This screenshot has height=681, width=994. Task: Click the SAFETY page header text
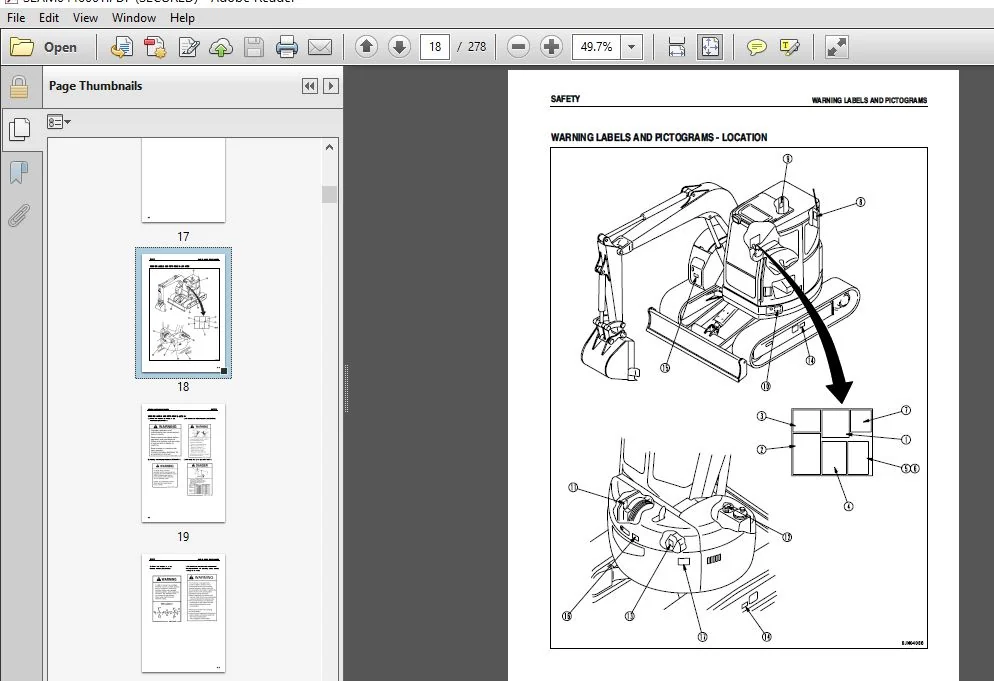tap(565, 99)
